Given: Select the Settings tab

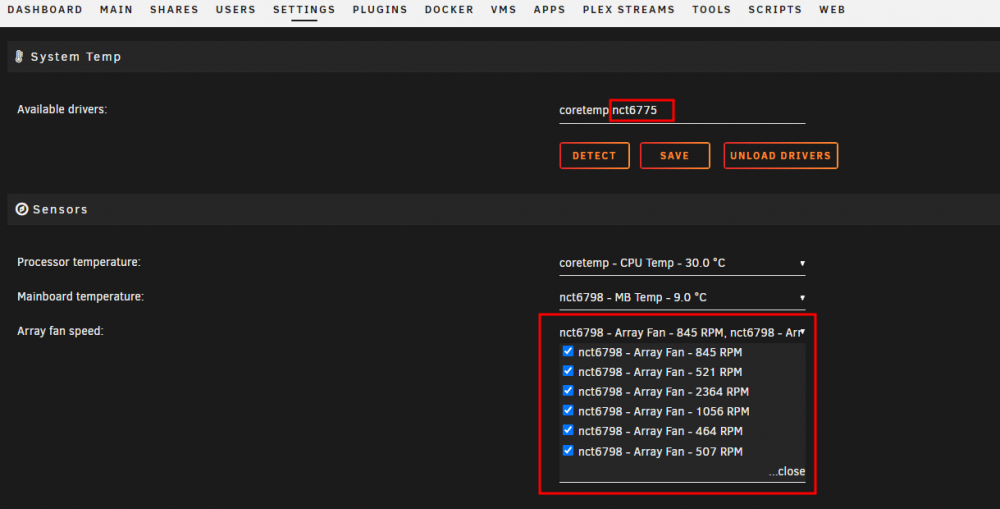Looking at the screenshot, I should tap(304, 10).
